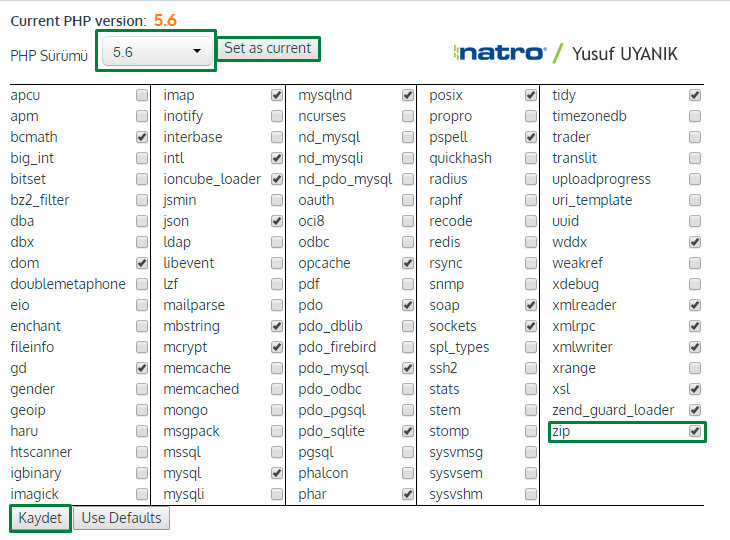Disable the ioncube_loader checkbox

277,179
